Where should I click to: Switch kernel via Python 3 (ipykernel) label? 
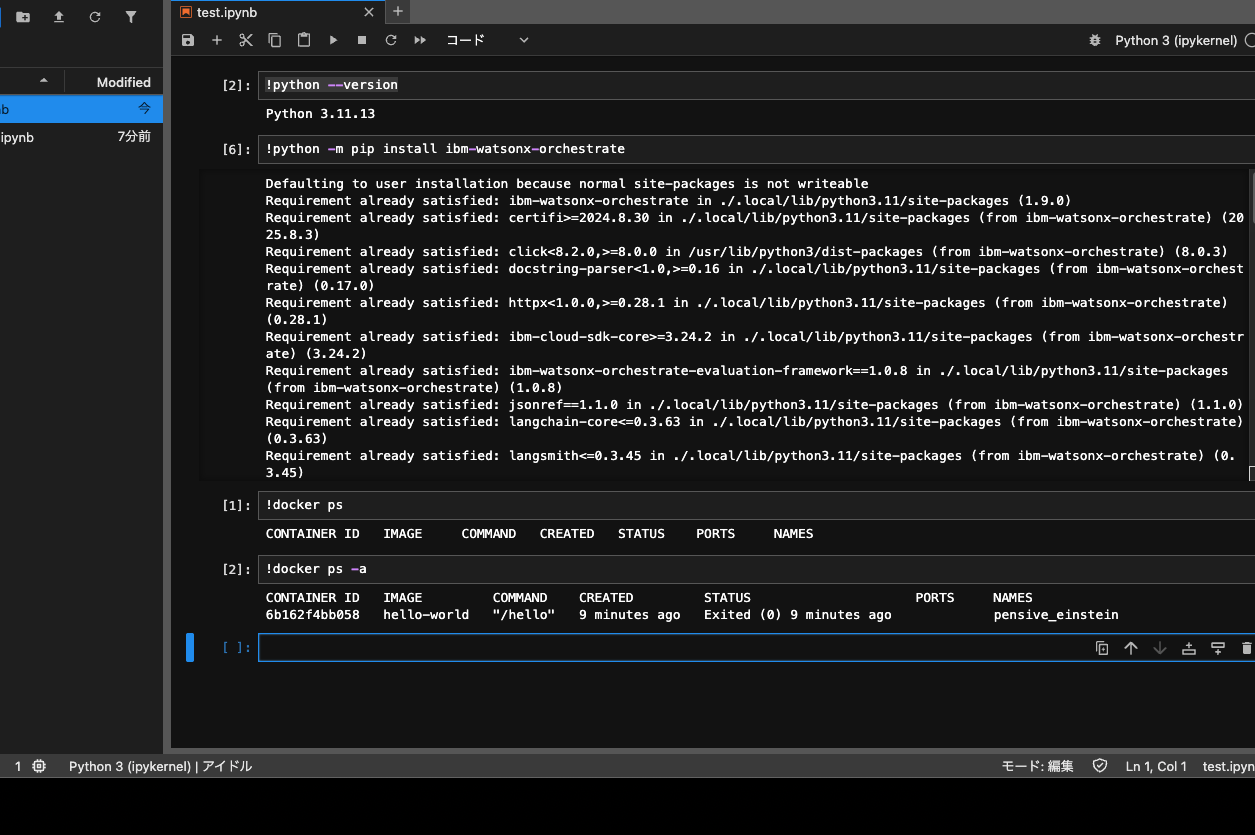point(1176,40)
